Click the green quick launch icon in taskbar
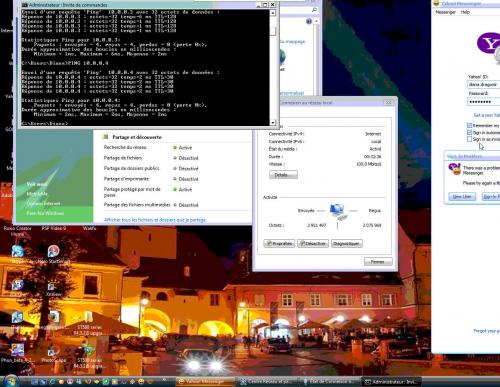Screen dimensions: 500x387 click(x=106, y=381)
